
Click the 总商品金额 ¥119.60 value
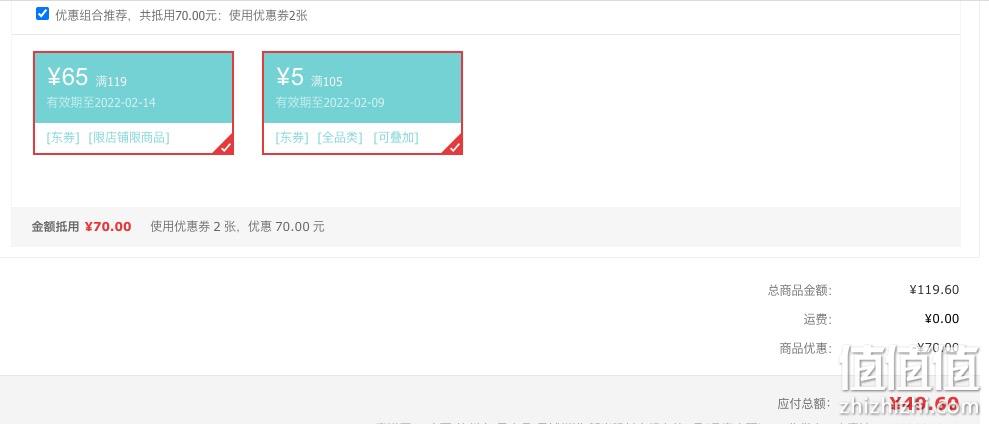[934, 290]
